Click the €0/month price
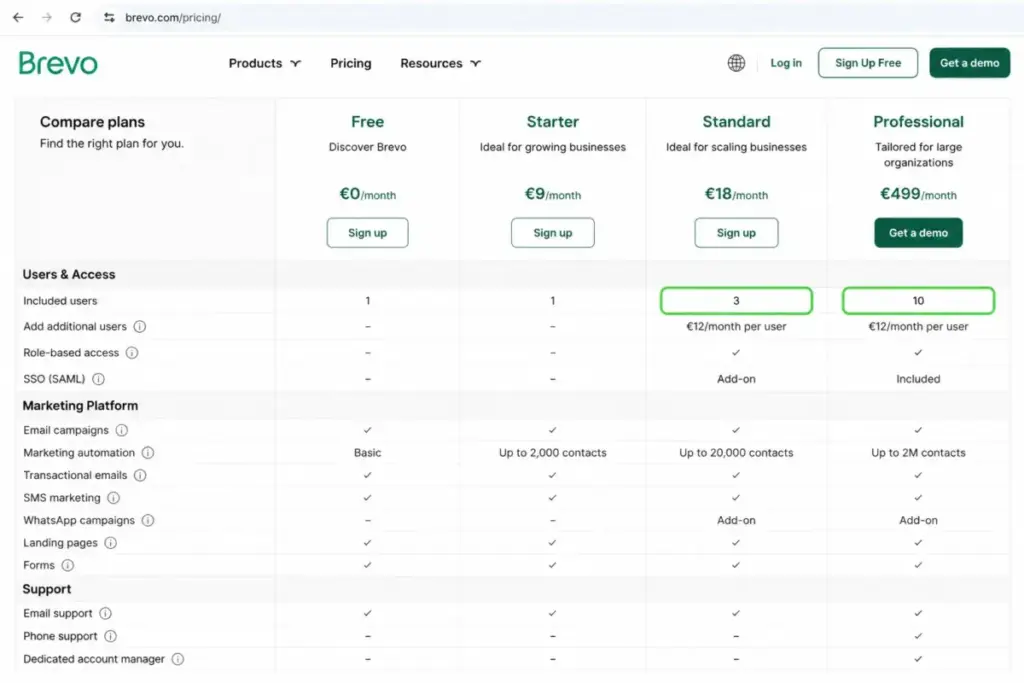 point(368,194)
